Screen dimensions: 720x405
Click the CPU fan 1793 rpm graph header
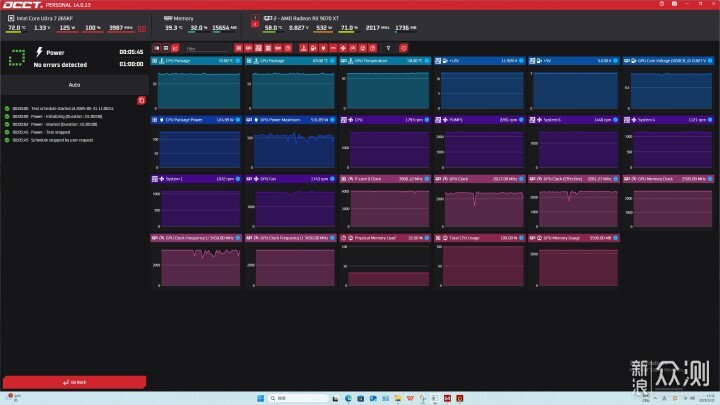(x=385, y=120)
